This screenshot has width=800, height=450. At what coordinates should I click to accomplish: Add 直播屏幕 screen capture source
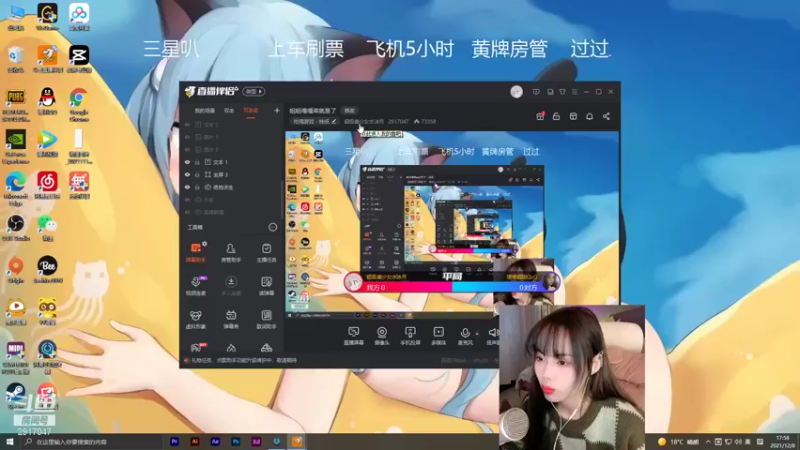pyautogui.click(x=354, y=336)
